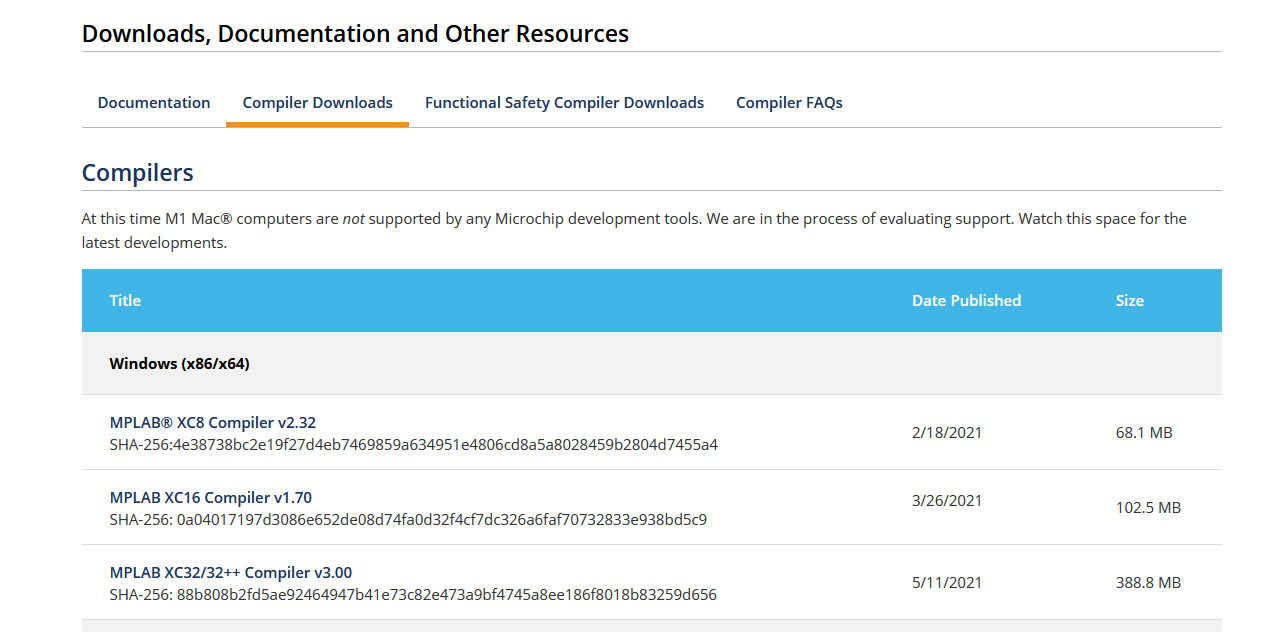The height and width of the screenshot is (632, 1263).
Task: Select the Windows (x86/x64) section row
Action: point(652,363)
